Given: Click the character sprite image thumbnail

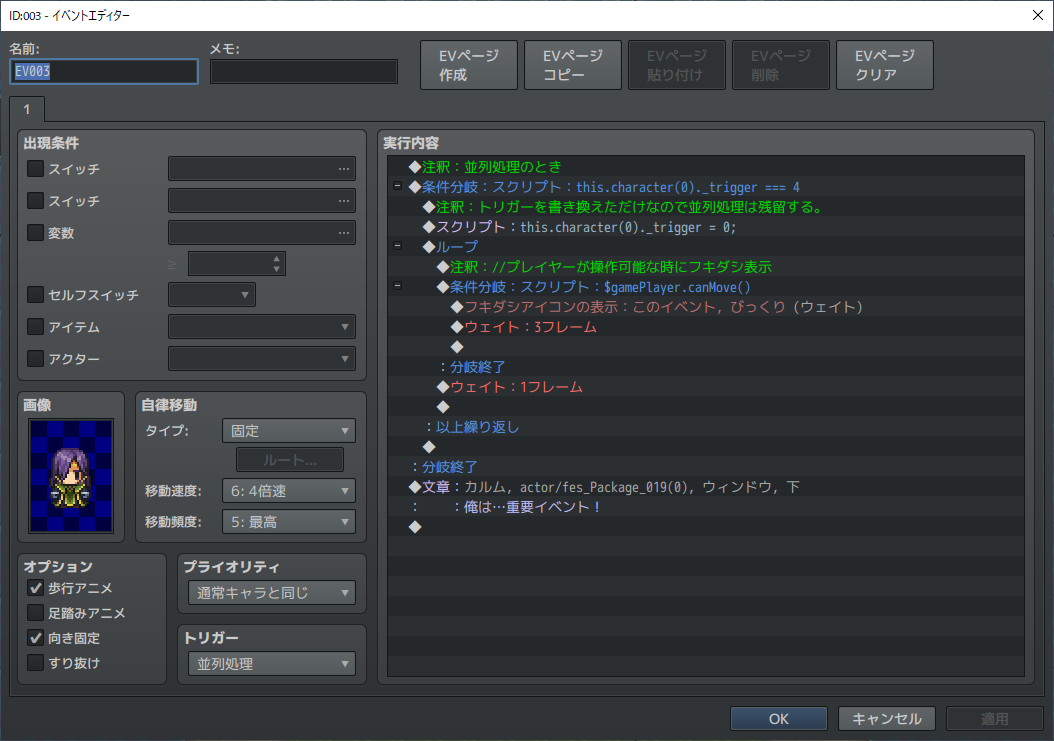Looking at the screenshot, I should [71, 475].
